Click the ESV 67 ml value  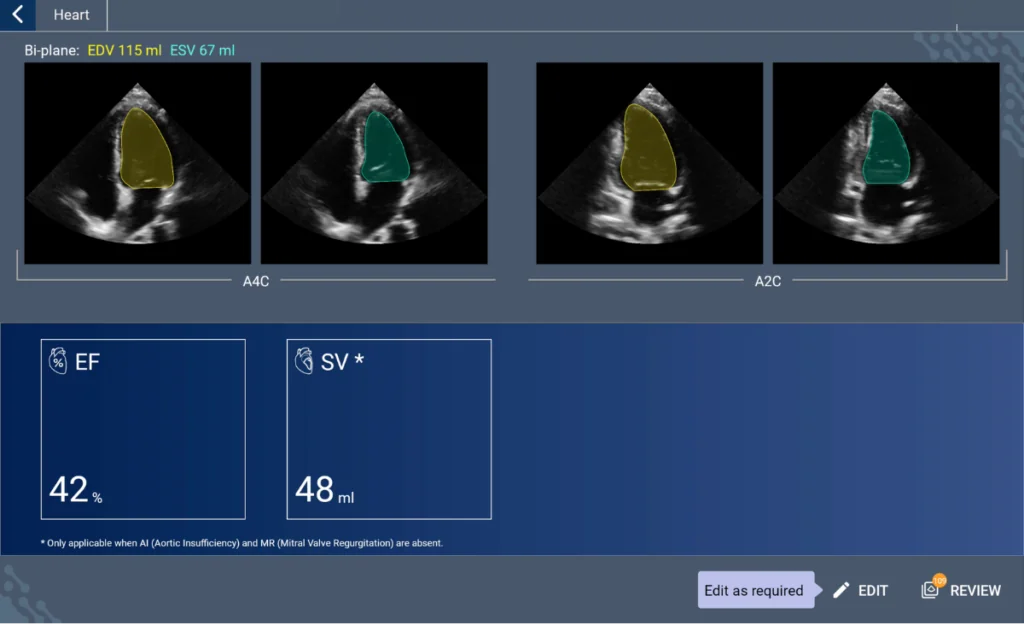tap(202, 50)
